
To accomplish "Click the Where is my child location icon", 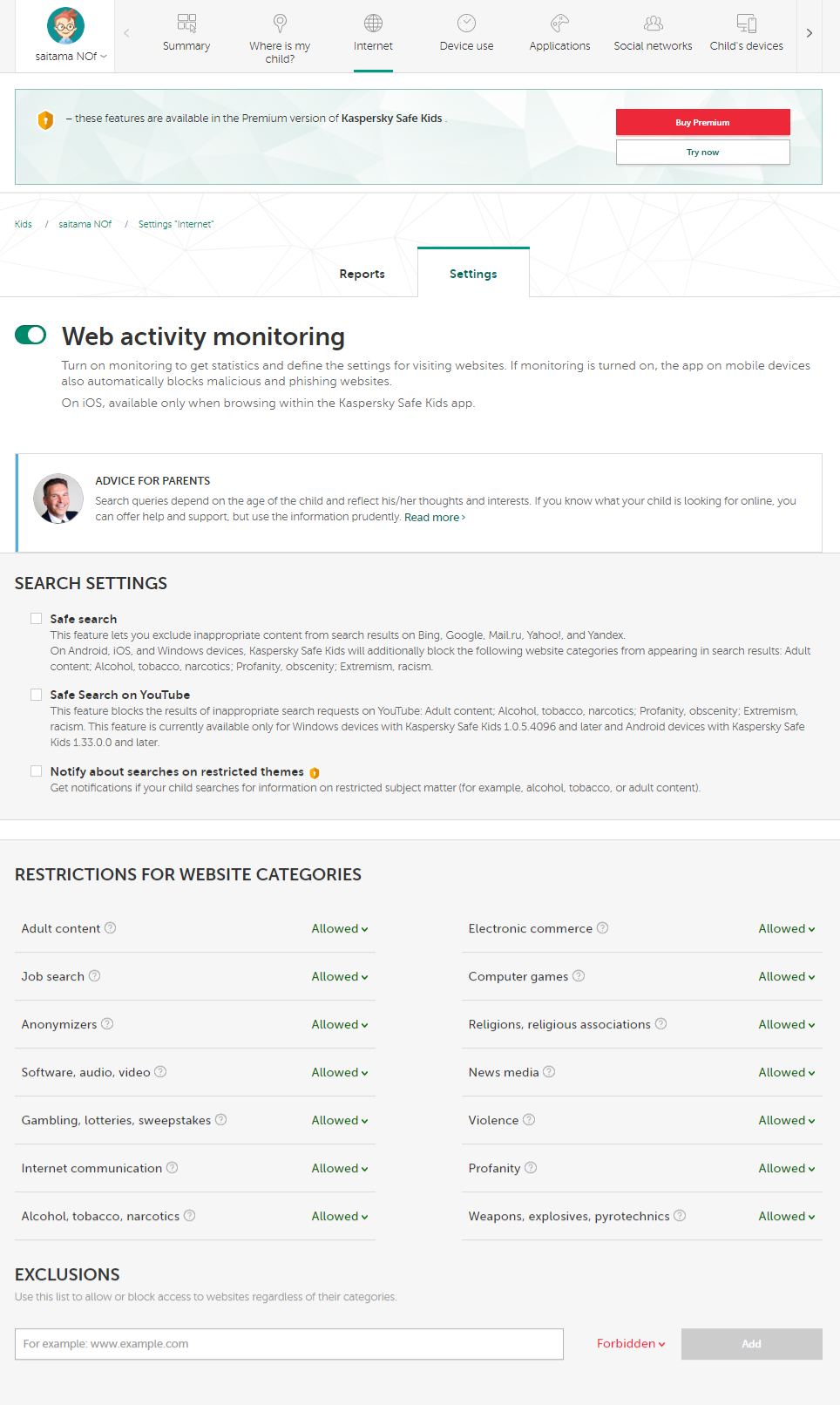I will (280, 23).
